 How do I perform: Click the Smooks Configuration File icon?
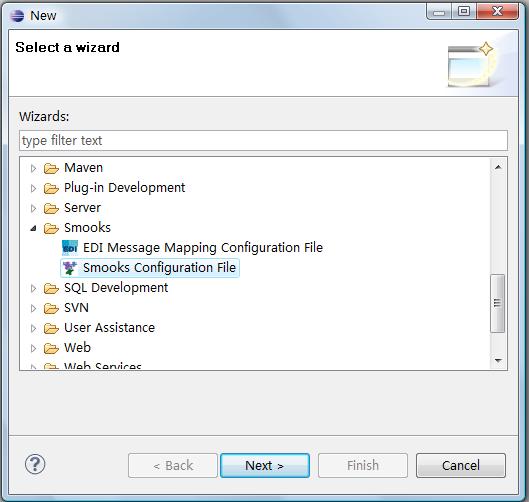70,268
